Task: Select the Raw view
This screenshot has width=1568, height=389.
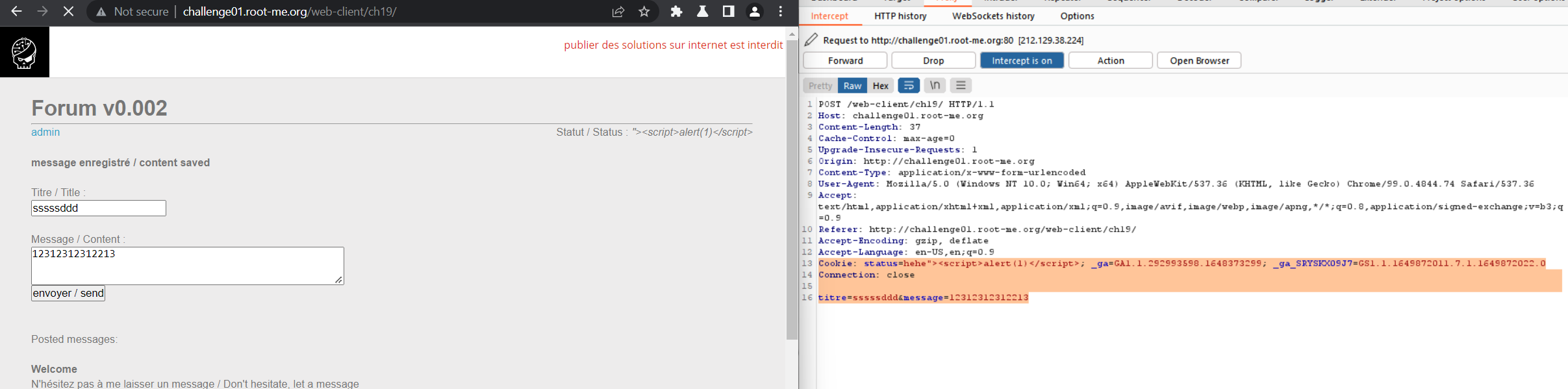Action: (x=852, y=86)
